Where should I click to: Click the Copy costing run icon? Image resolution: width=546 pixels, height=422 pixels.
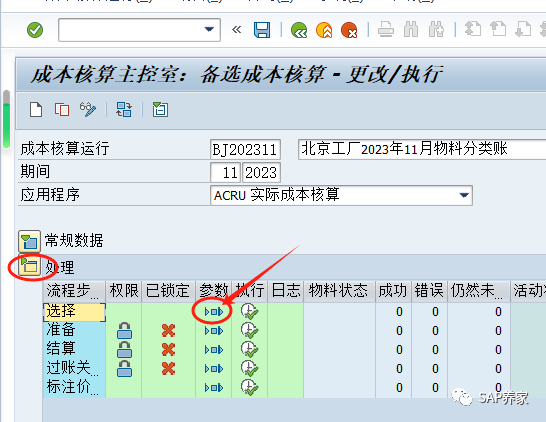62,110
